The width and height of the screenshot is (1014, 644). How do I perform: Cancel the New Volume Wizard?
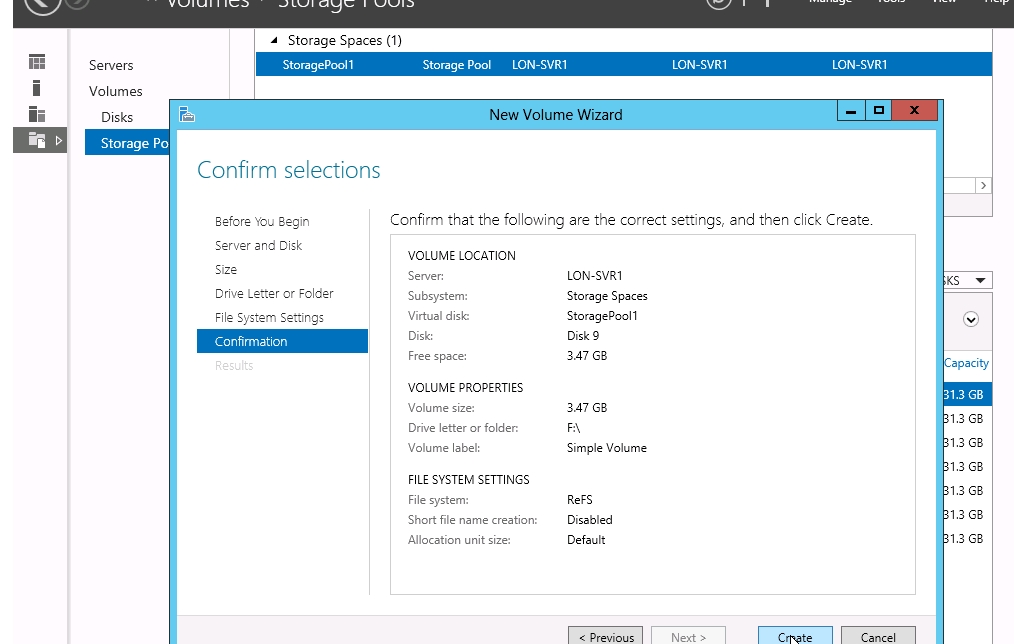pyautogui.click(x=878, y=636)
